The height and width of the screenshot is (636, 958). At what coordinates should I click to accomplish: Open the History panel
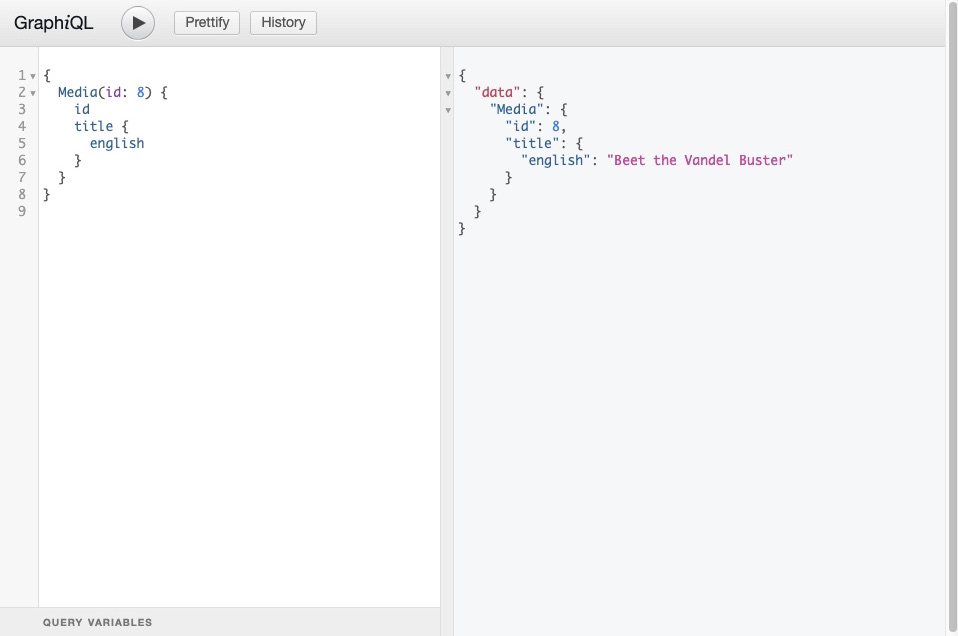tap(283, 23)
